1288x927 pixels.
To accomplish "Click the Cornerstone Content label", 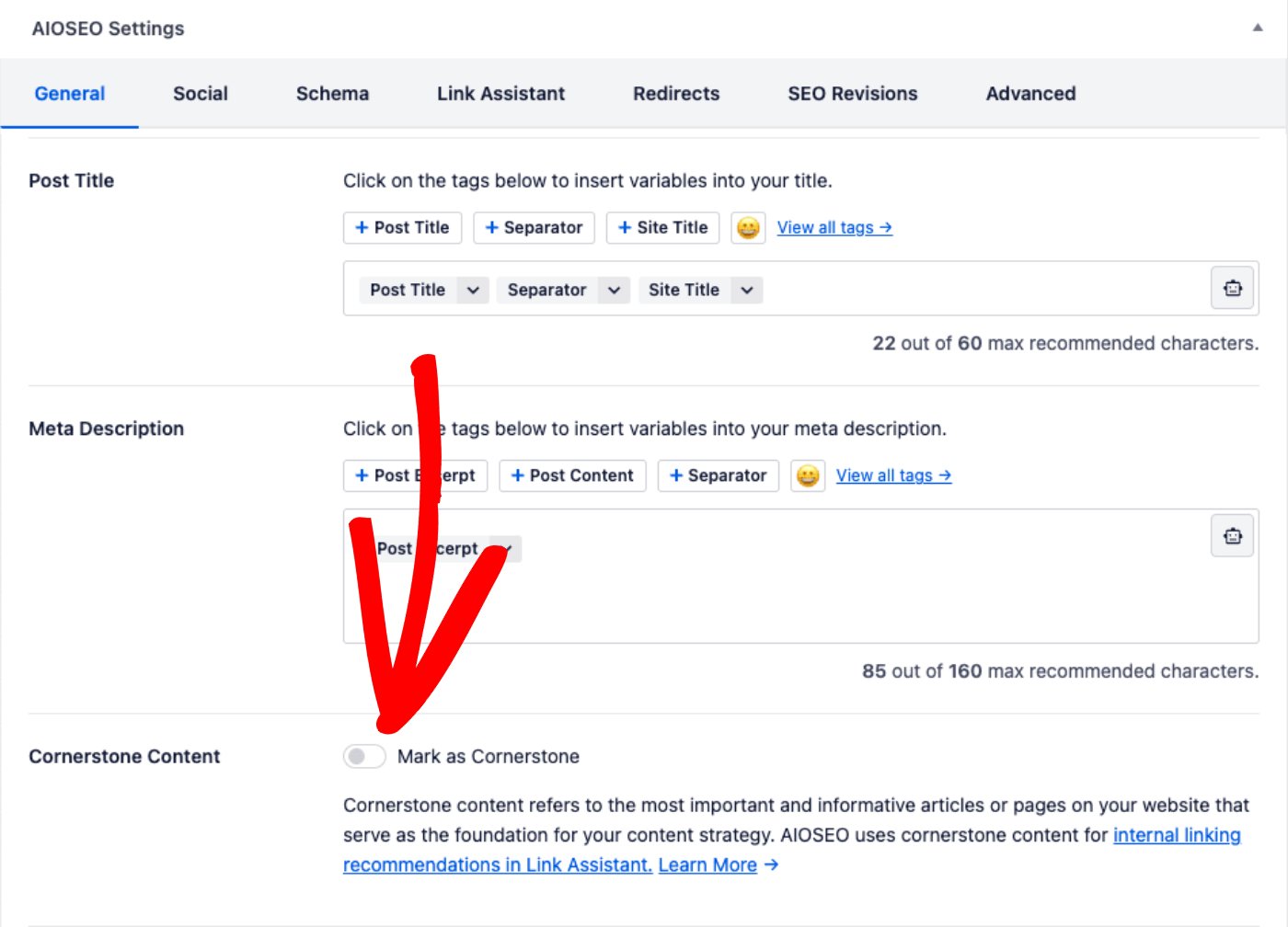I will [x=124, y=757].
